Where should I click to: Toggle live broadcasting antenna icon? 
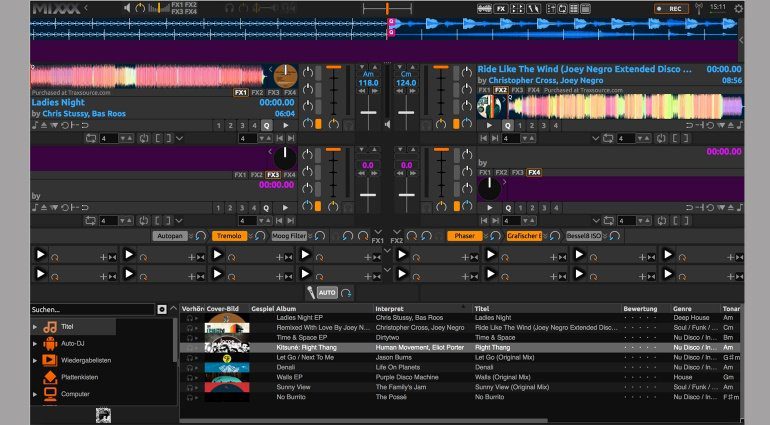[x=699, y=8]
